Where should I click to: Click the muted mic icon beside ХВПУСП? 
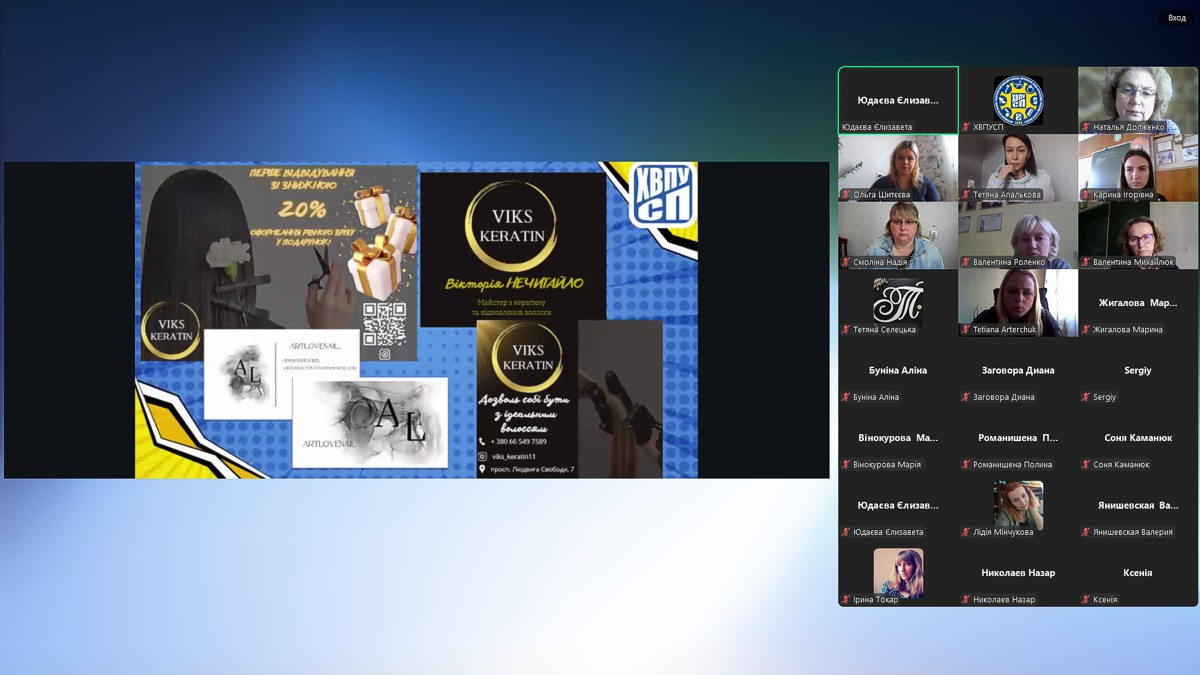[x=966, y=127]
